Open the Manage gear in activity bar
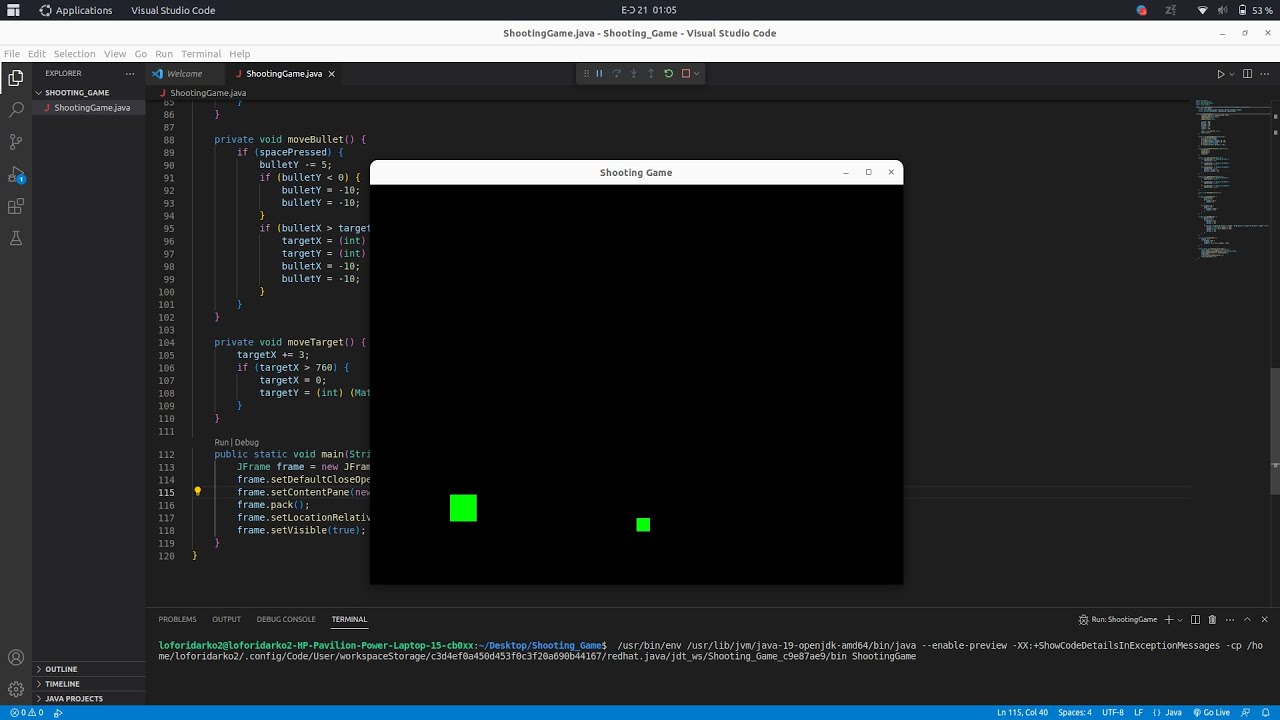 pyautogui.click(x=16, y=690)
